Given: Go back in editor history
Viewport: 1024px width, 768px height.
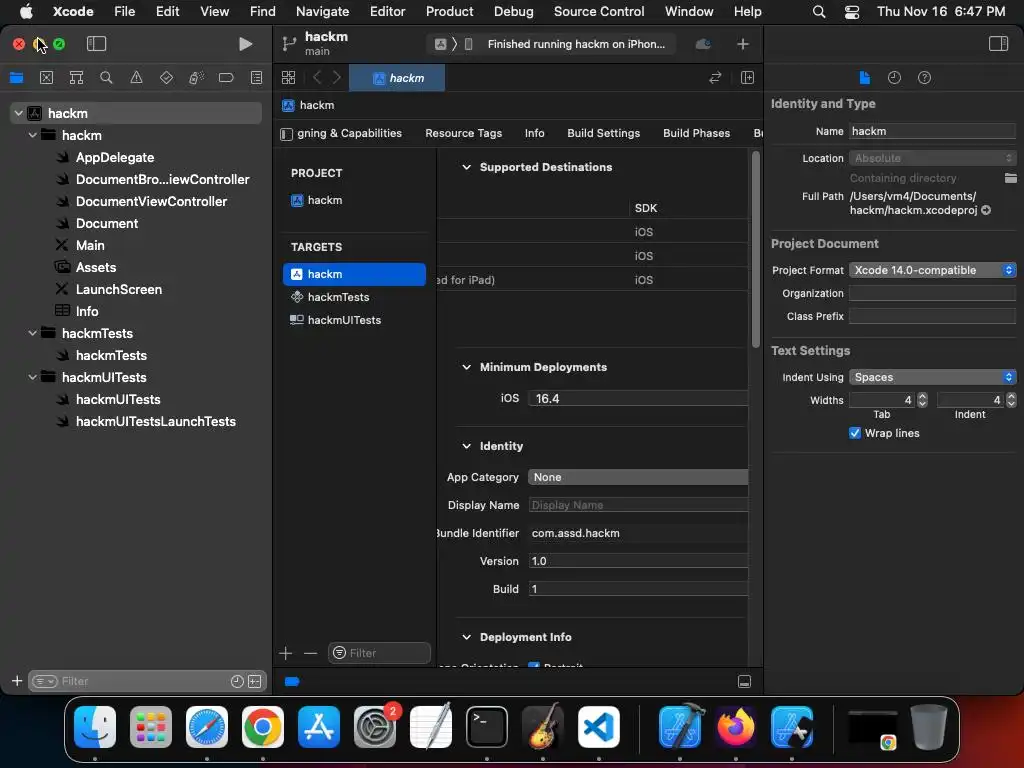Looking at the screenshot, I should coord(317,78).
